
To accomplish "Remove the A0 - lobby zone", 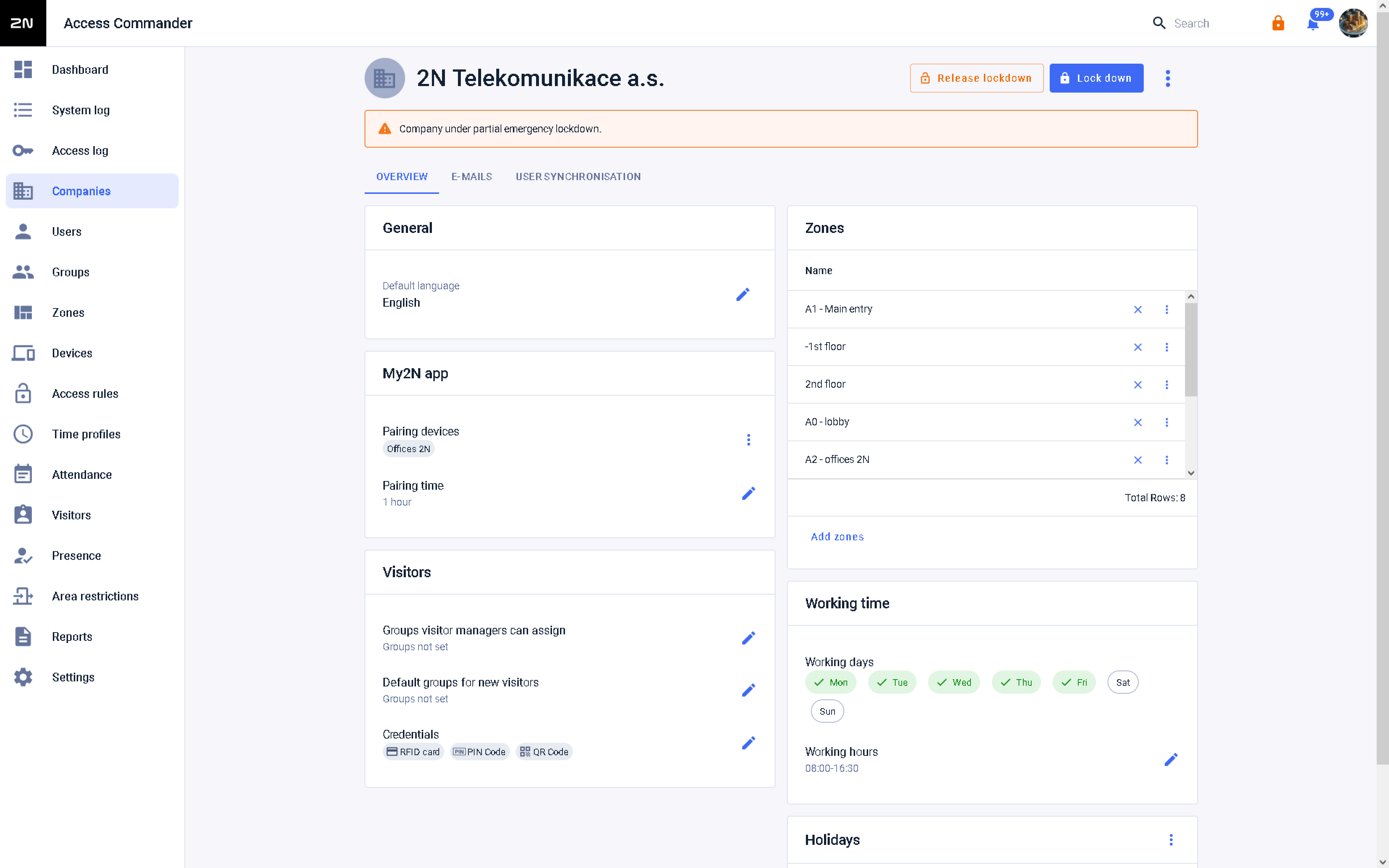I will [1138, 422].
